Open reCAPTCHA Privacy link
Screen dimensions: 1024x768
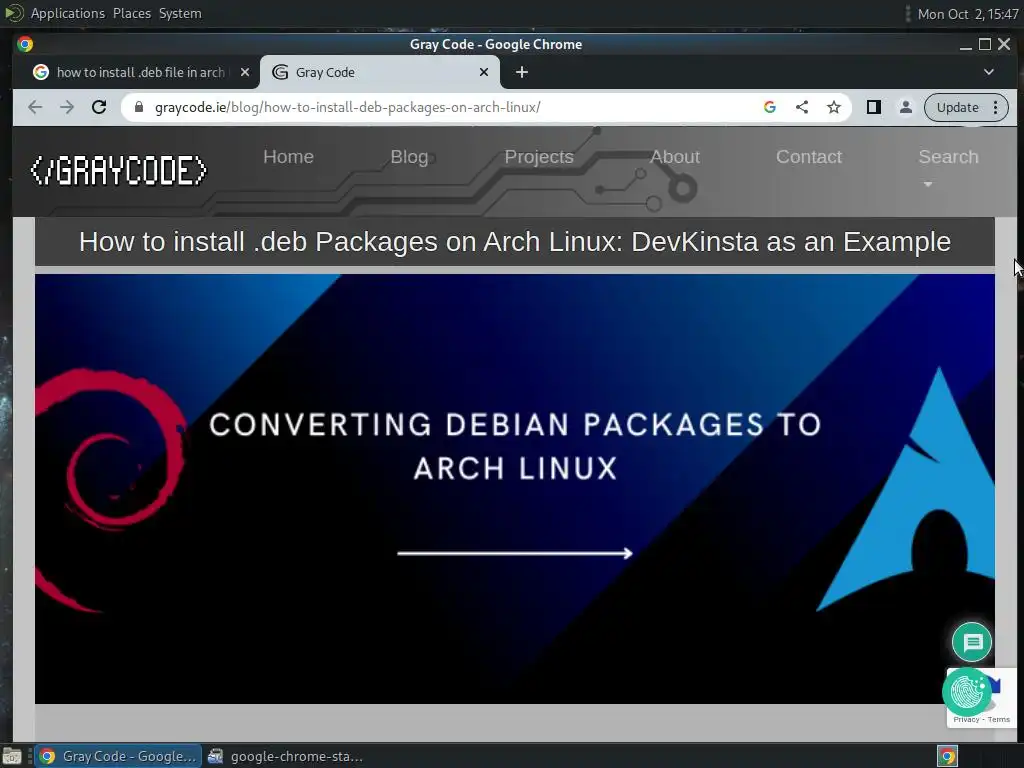pyautogui.click(x=966, y=720)
